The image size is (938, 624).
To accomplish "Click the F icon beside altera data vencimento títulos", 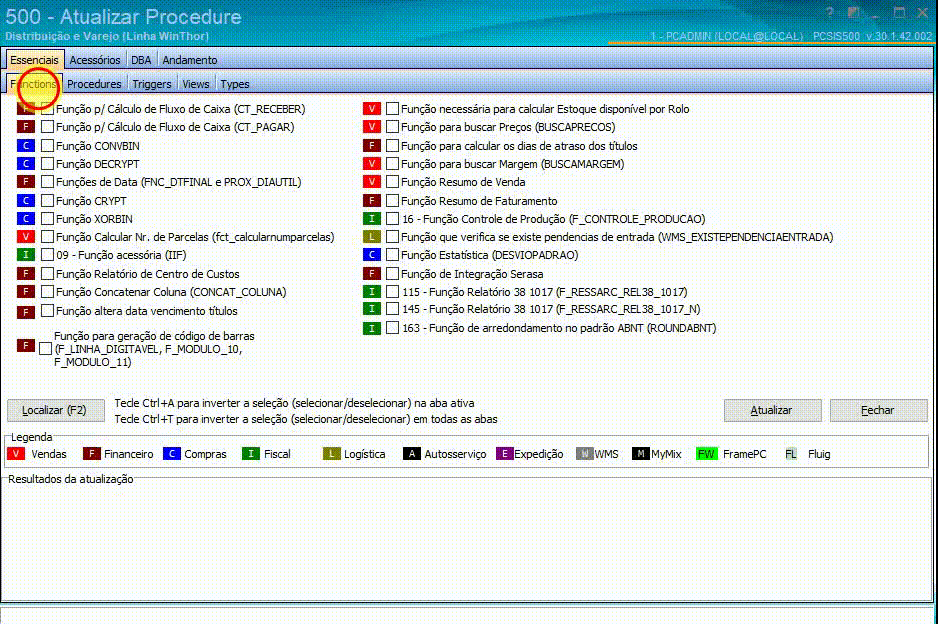I will click(x=26, y=312).
